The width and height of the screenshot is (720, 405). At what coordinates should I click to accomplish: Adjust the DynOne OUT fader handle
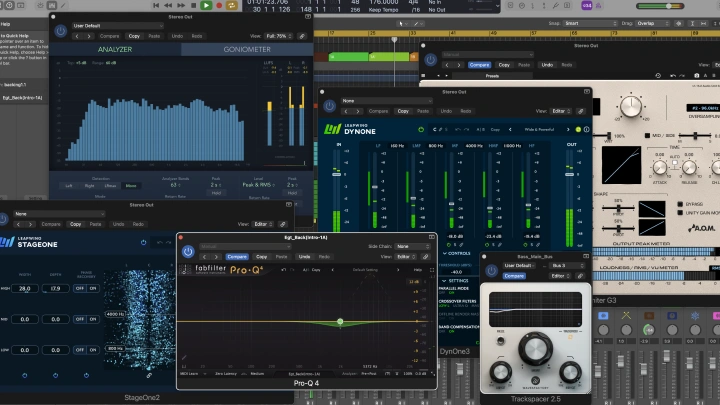click(569, 174)
